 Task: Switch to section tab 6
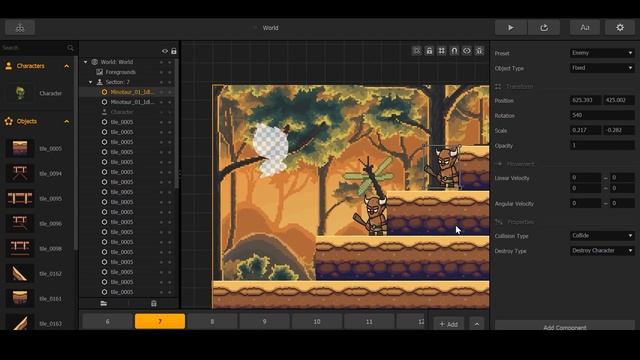click(108, 322)
